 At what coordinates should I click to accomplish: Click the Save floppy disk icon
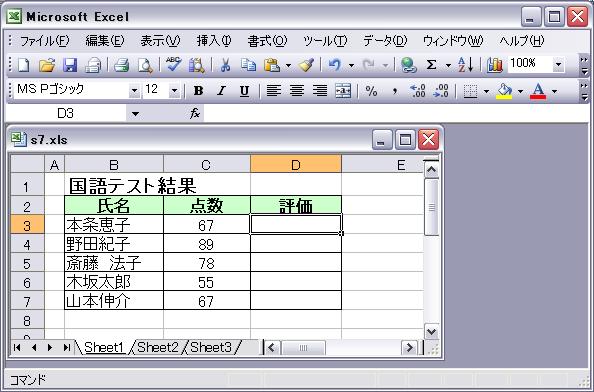70,65
